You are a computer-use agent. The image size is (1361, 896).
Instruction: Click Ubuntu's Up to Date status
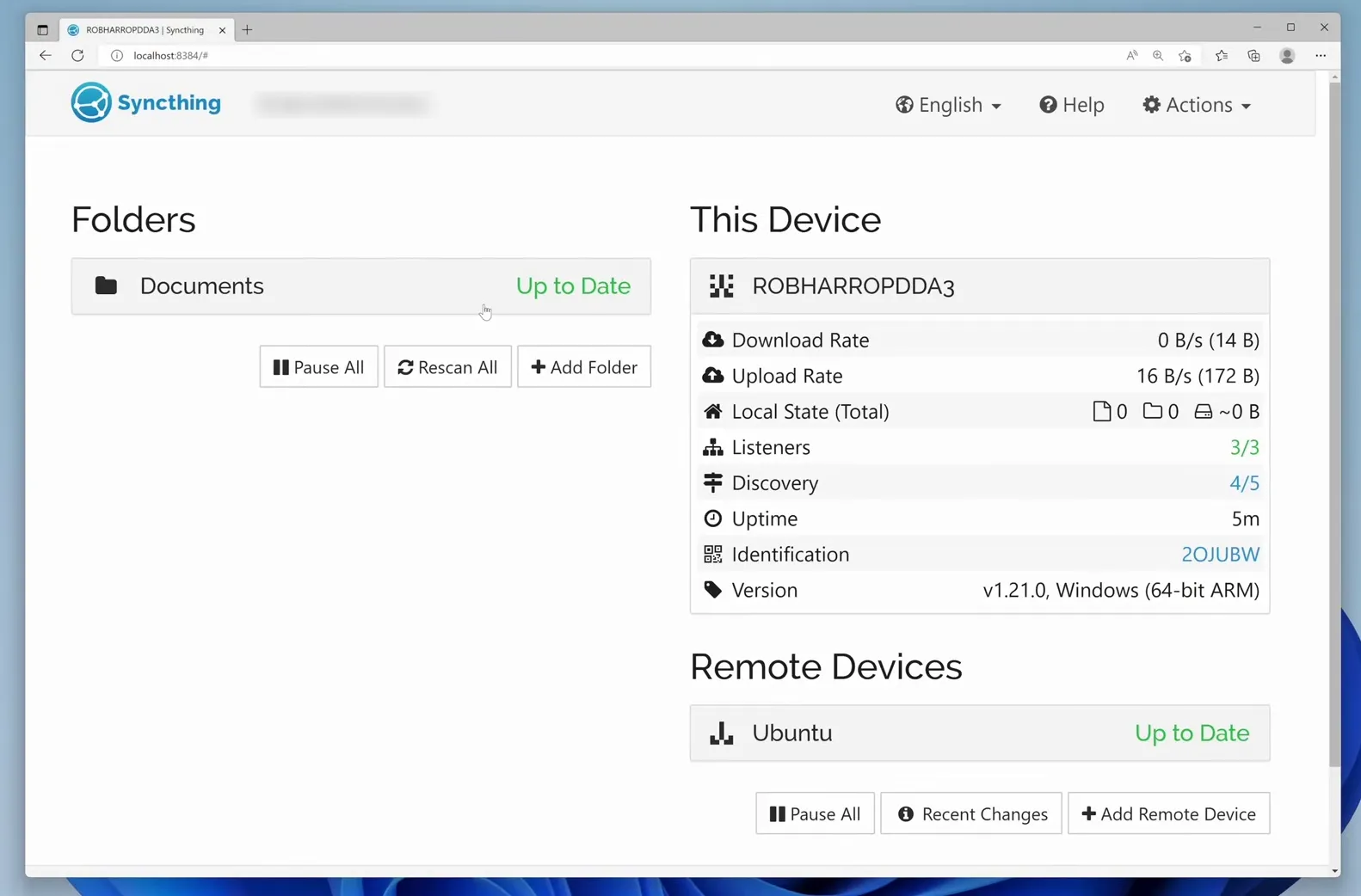[1192, 733]
